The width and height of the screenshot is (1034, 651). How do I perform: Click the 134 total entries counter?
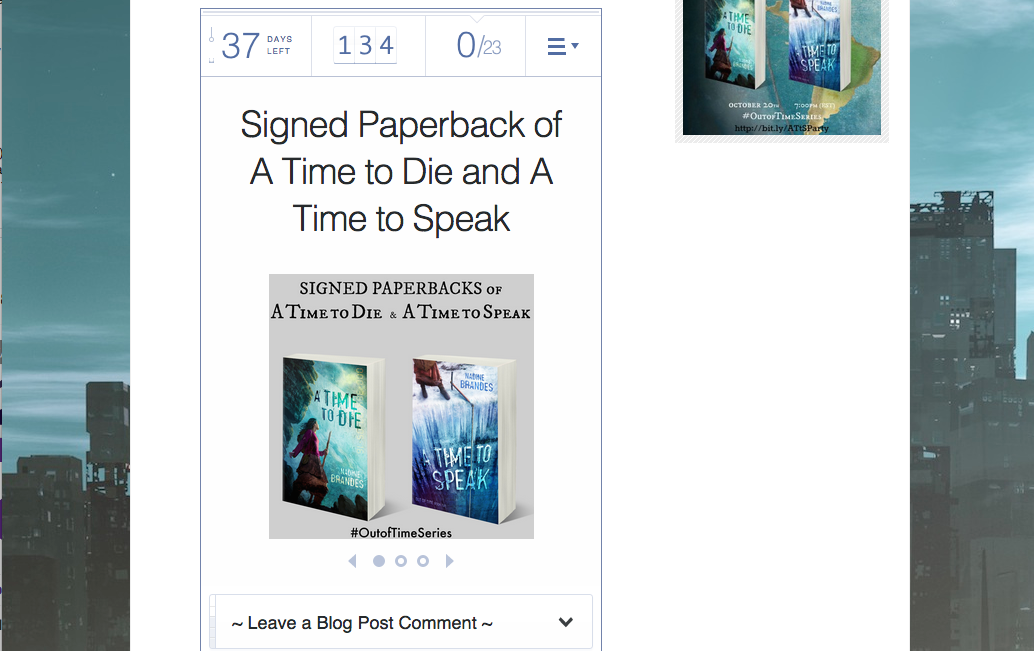365,46
